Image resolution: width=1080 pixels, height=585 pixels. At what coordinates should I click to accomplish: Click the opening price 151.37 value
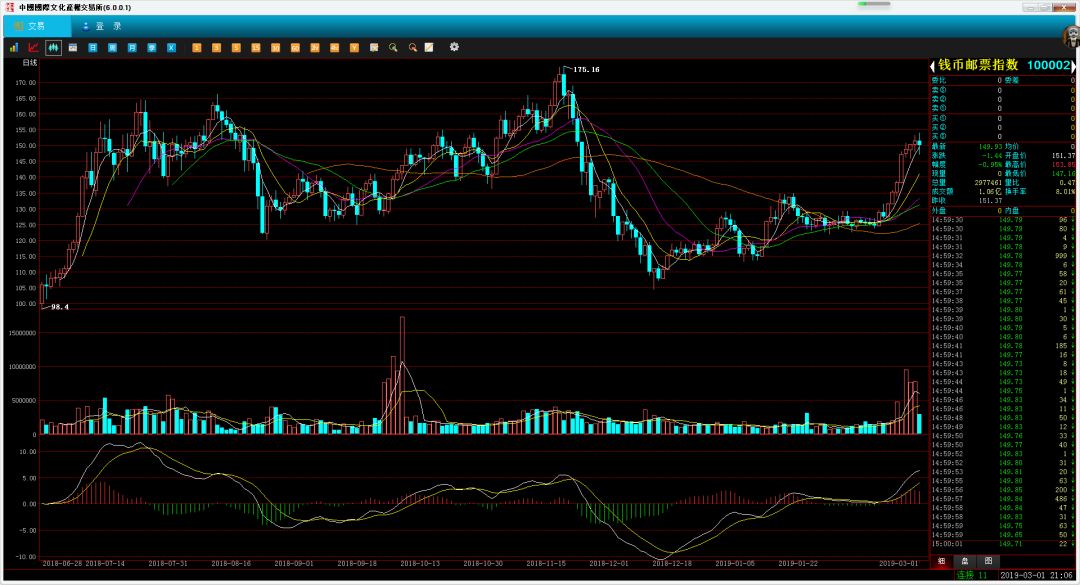coord(1063,156)
